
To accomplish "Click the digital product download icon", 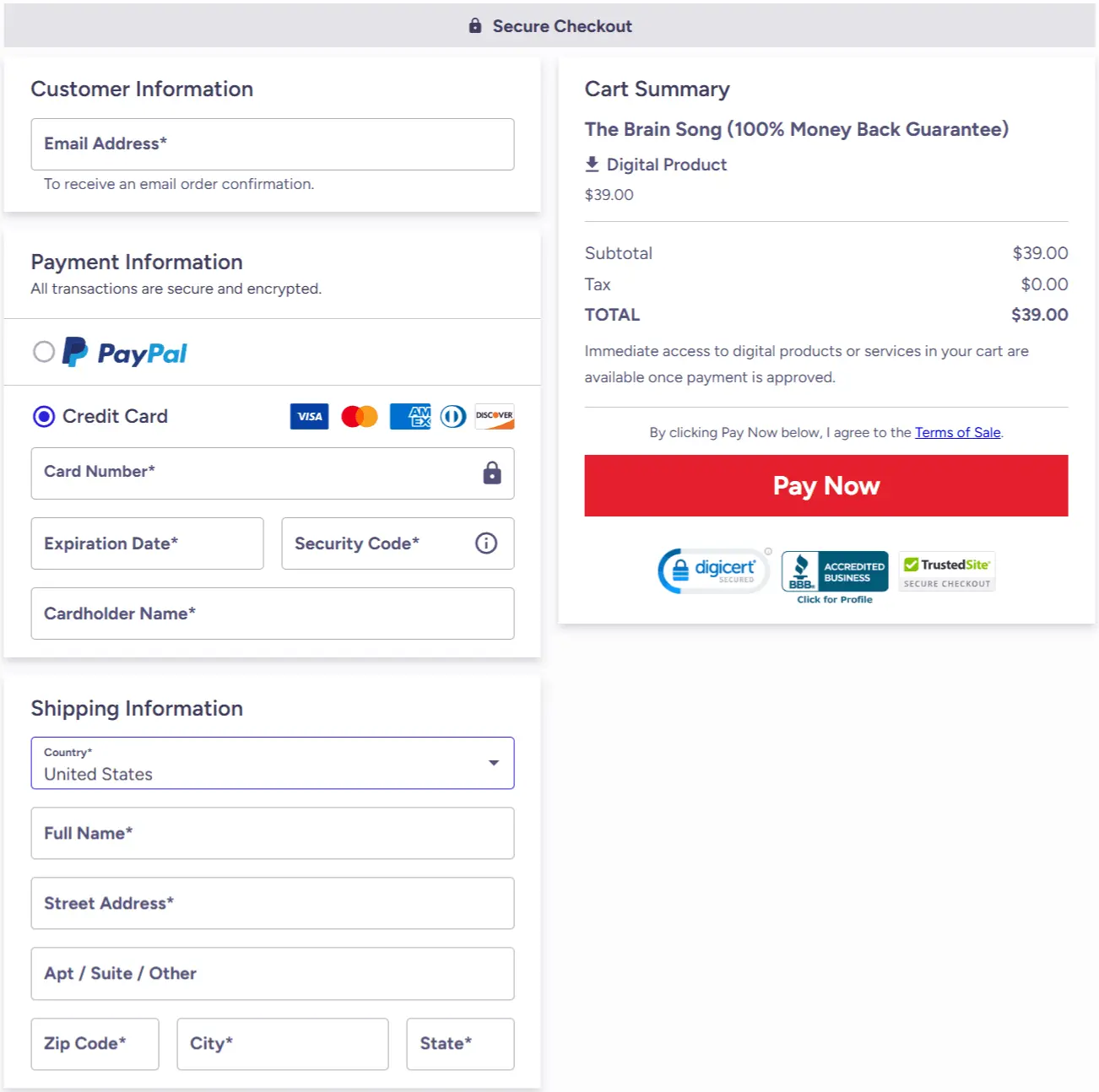I will point(593,164).
